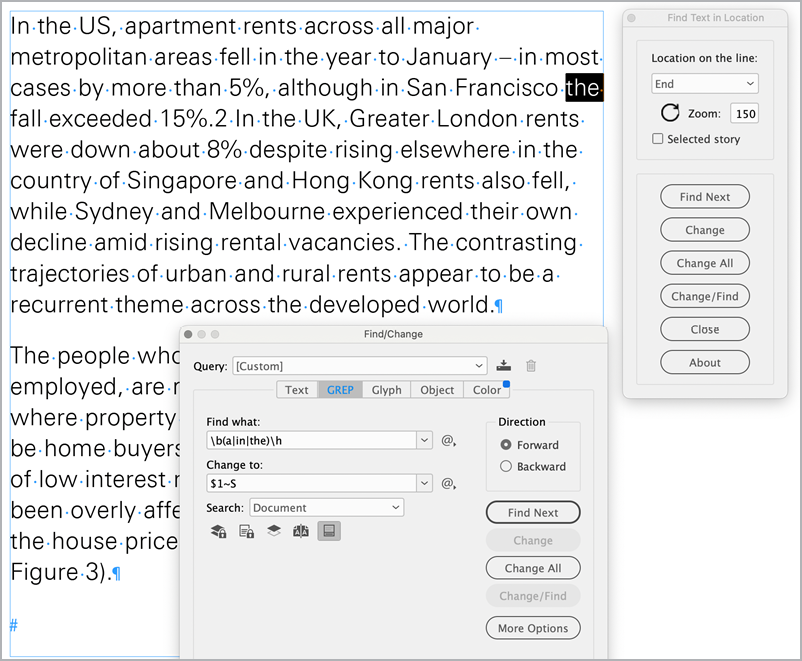
Task: Click the blue end-of-story # marker
Action: (x=14, y=625)
